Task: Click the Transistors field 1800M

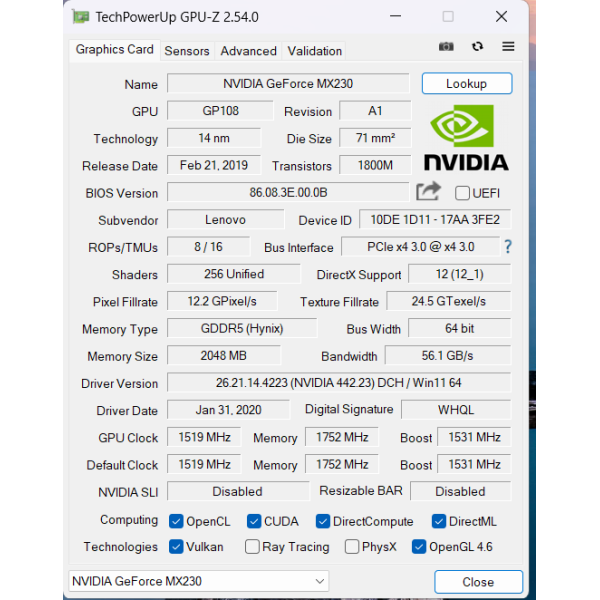Action: pos(375,165)
